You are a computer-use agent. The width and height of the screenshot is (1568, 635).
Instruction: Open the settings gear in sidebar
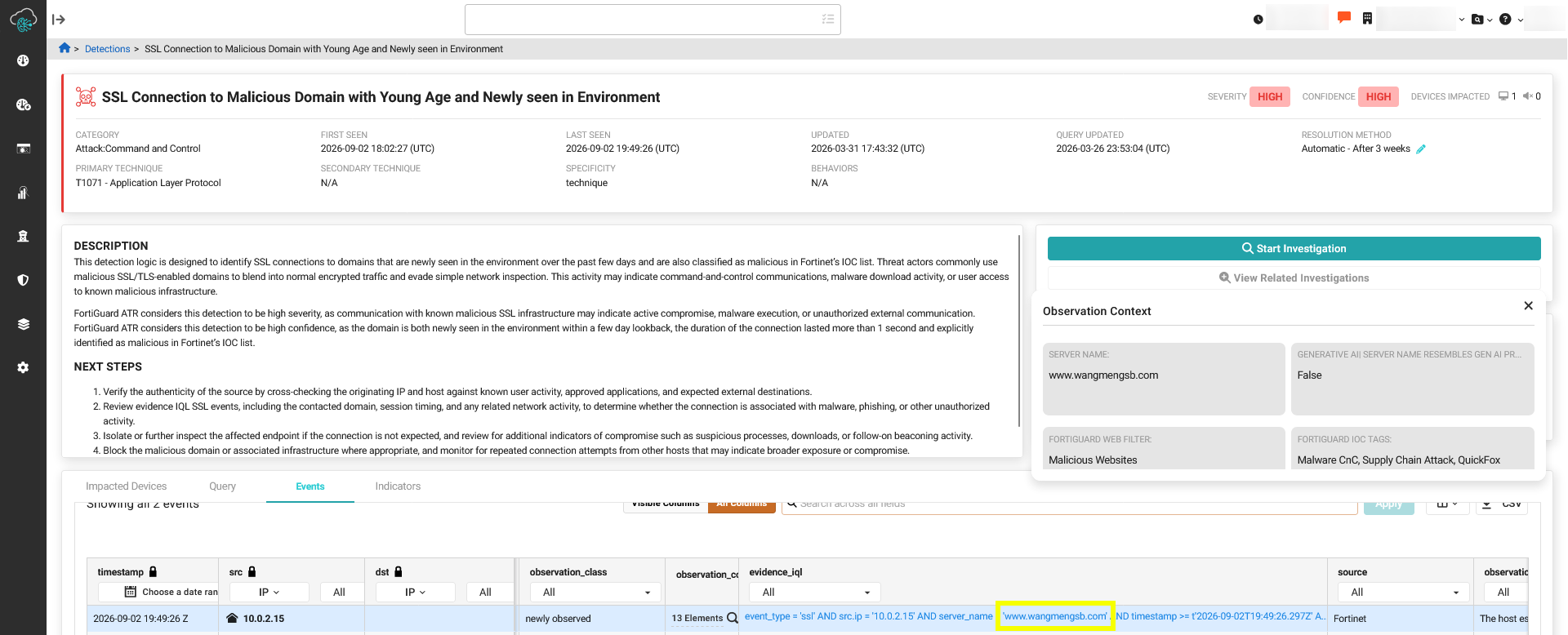pyautogui.click(x=23, y=367)
